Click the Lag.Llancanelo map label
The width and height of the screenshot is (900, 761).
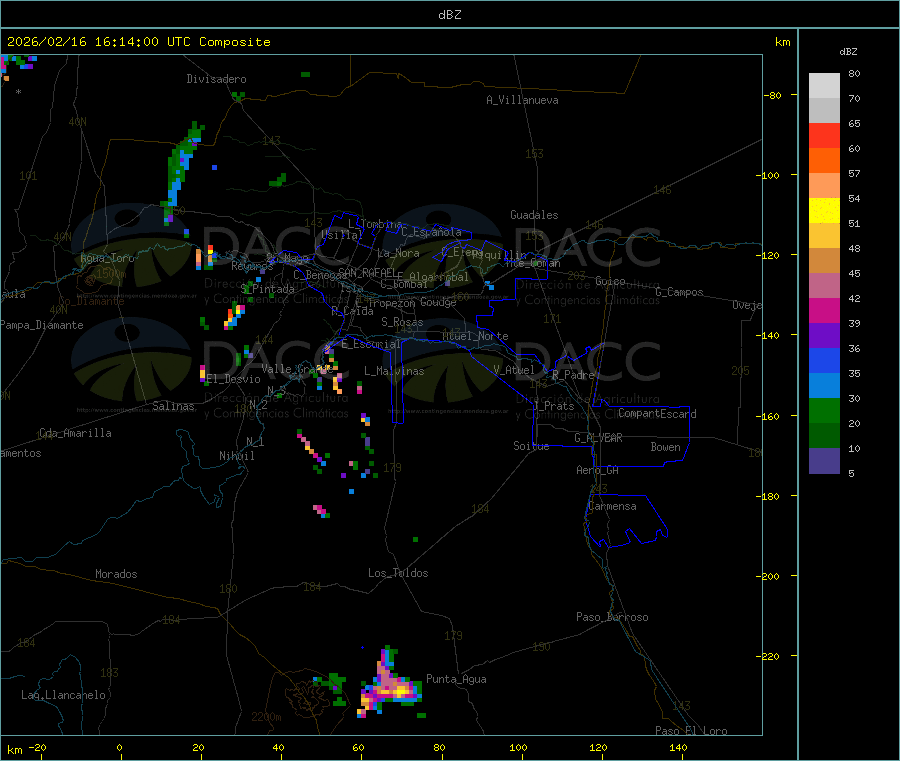click(63, 695)
